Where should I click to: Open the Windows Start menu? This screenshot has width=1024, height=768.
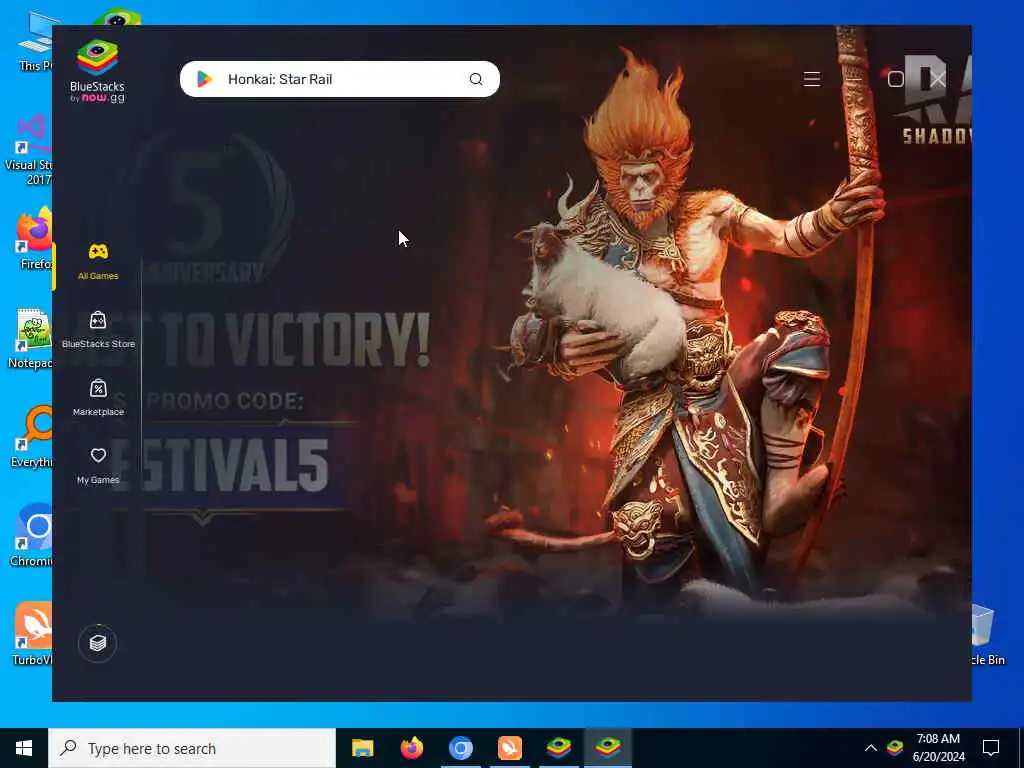(24, 748)
